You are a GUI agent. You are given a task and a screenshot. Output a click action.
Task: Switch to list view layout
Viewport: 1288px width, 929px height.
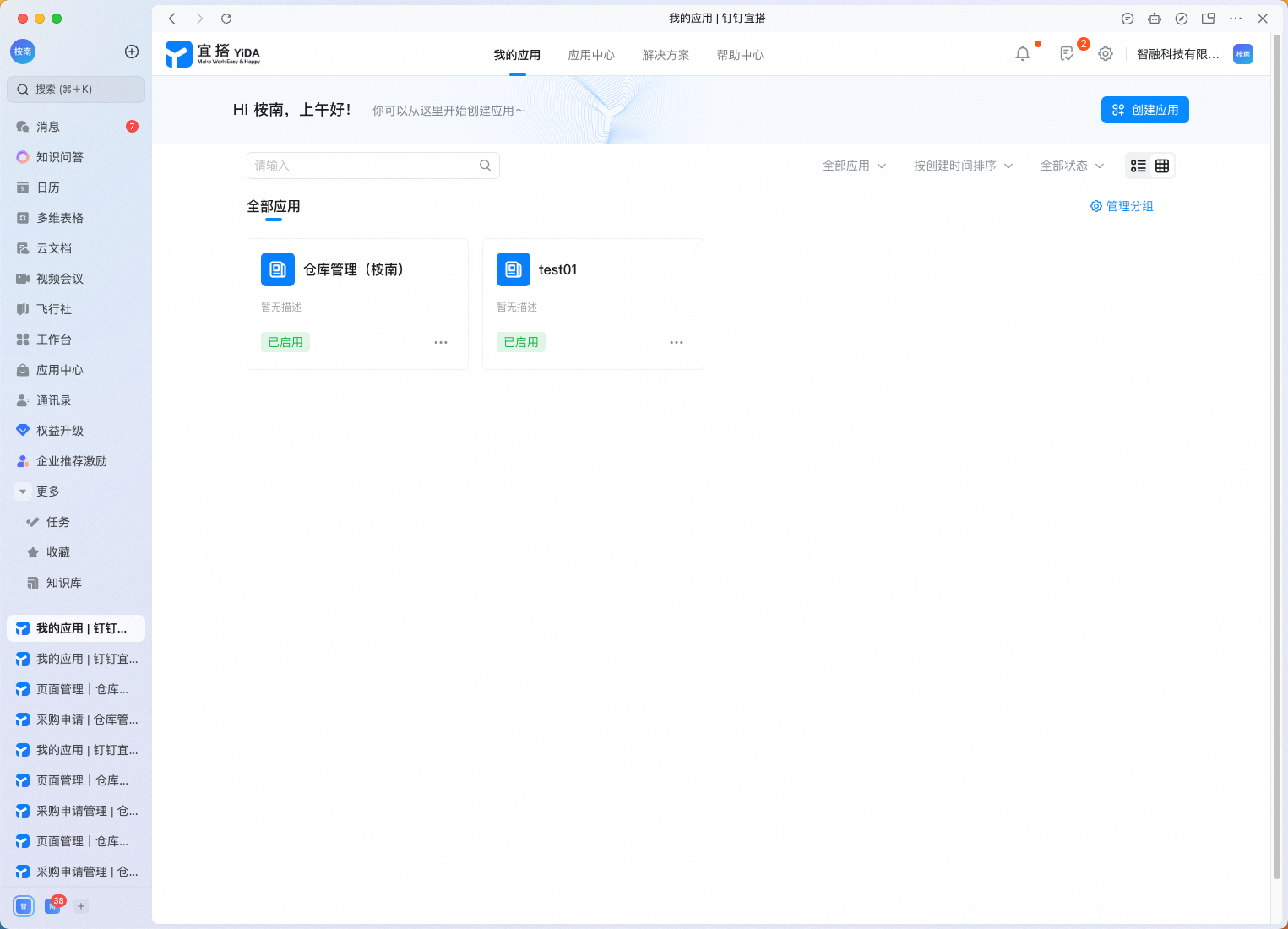pos(1139,166)
